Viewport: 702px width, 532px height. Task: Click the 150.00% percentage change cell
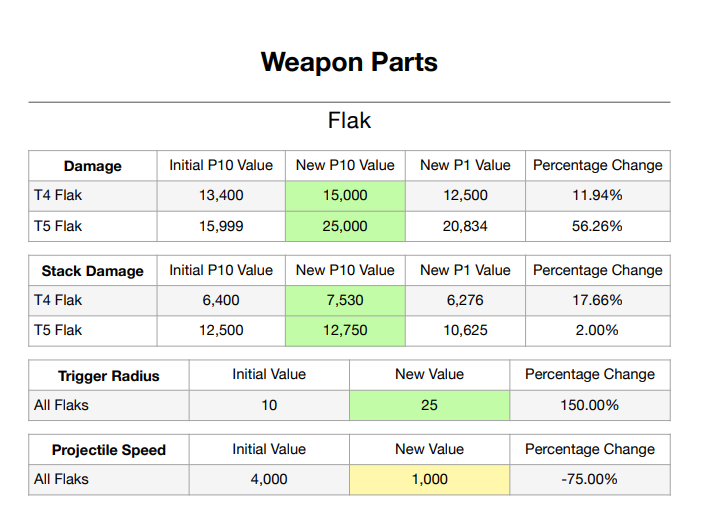(589, 405)
